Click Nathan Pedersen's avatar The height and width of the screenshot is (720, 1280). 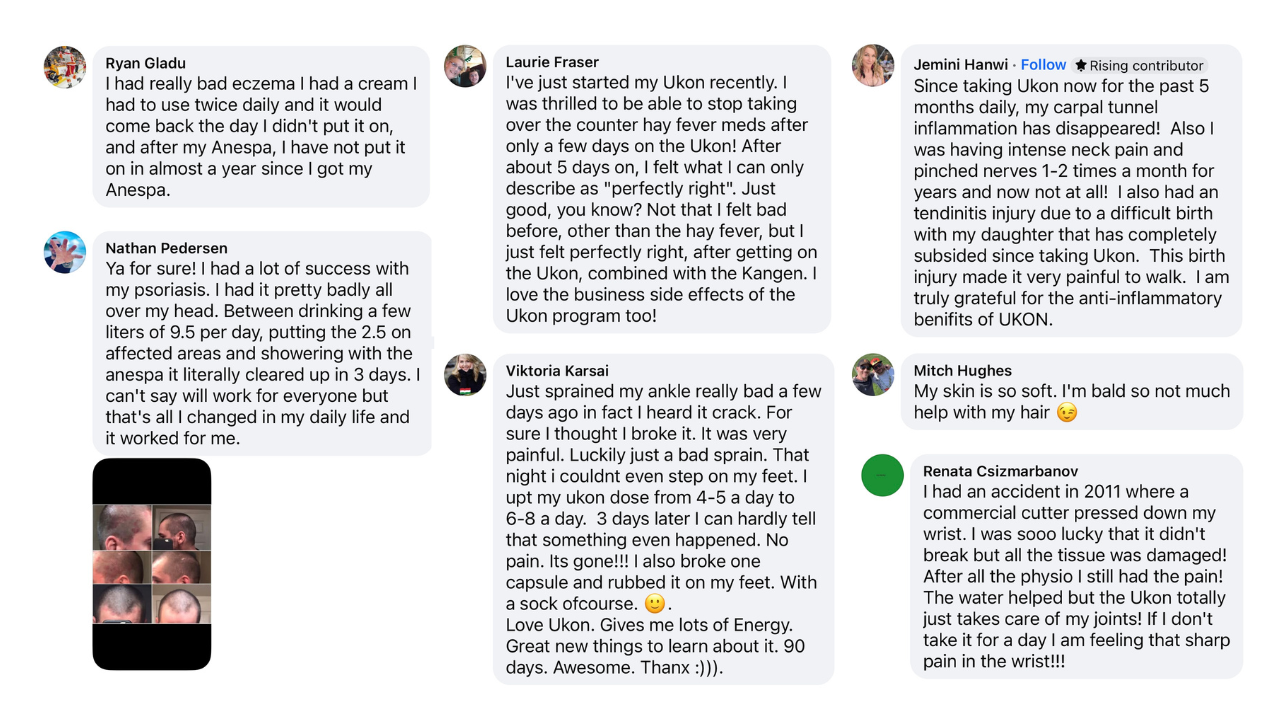point(65,252)
